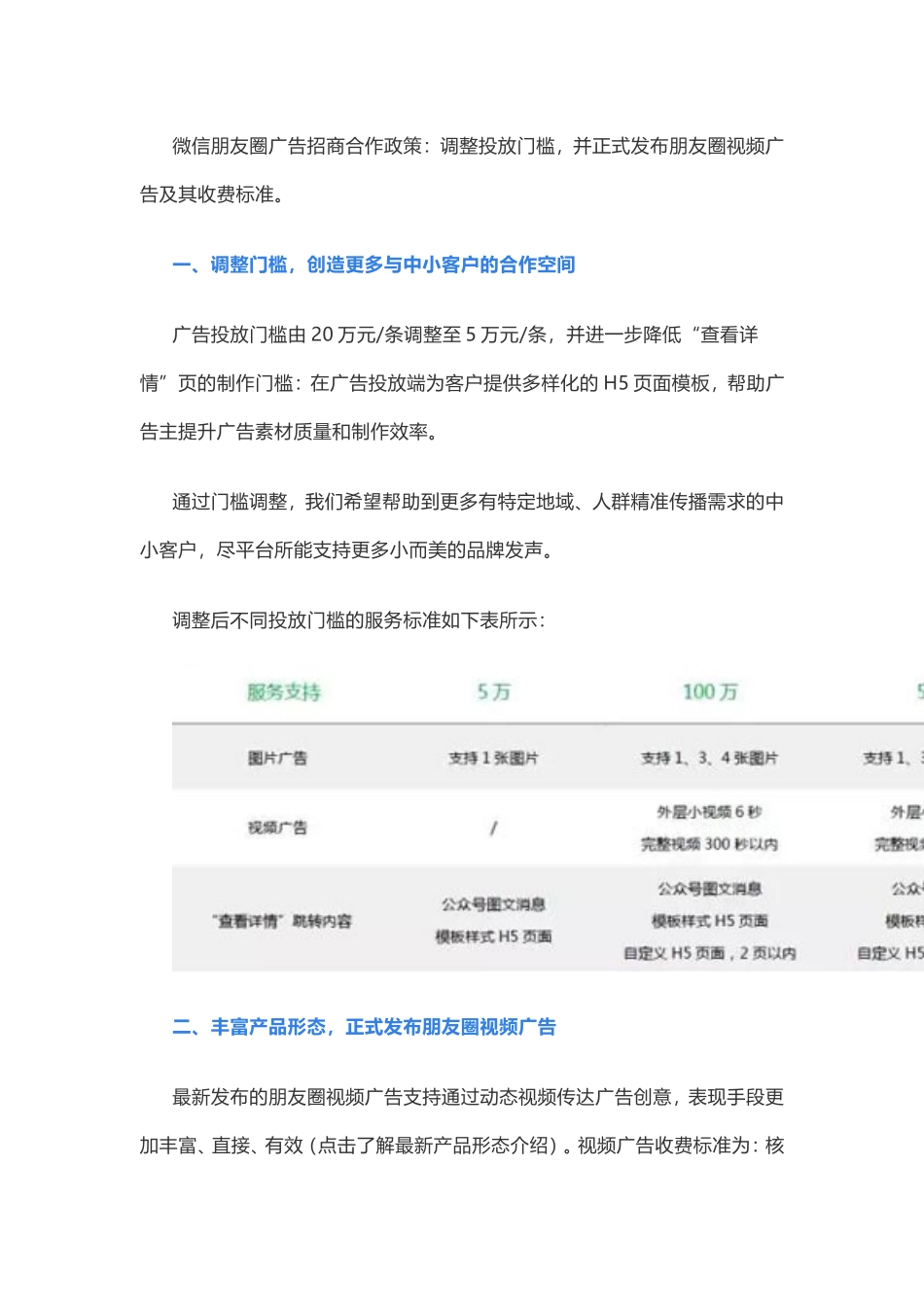
Task: Click 模板样式H5页面 in the 5万 column
Action: point(493,936)
